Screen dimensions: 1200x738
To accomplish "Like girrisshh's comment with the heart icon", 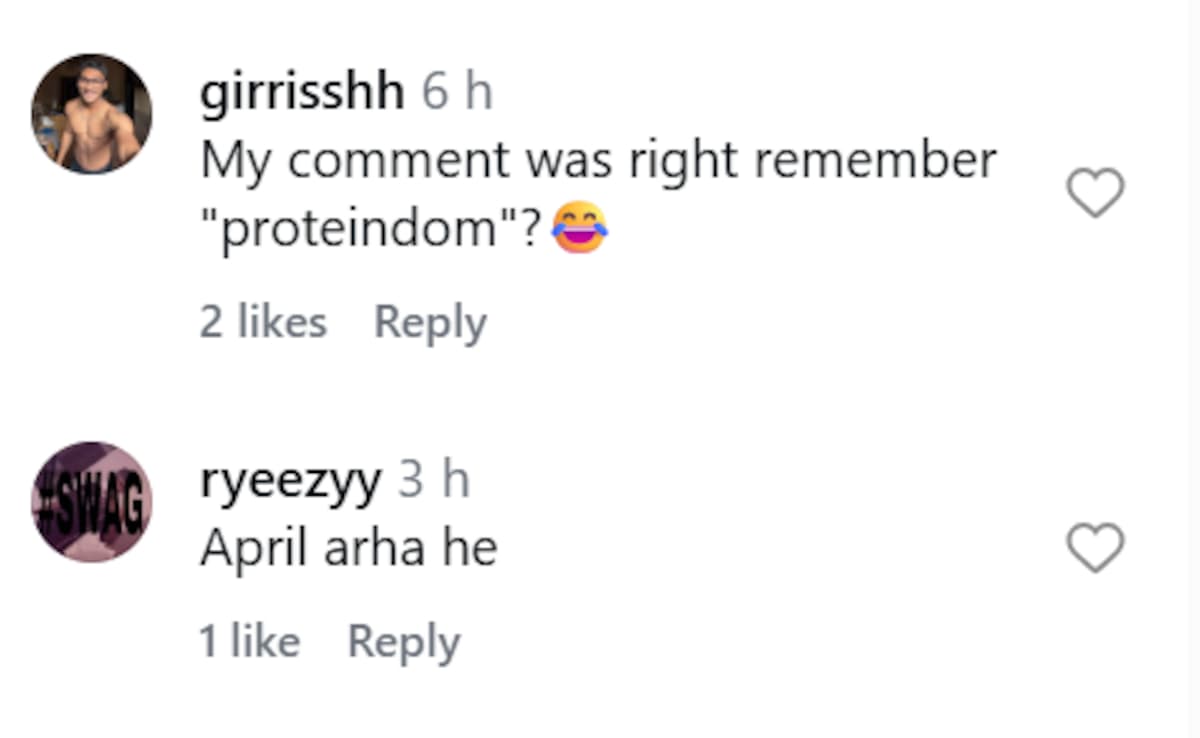I will click(x=1096, y=193).
